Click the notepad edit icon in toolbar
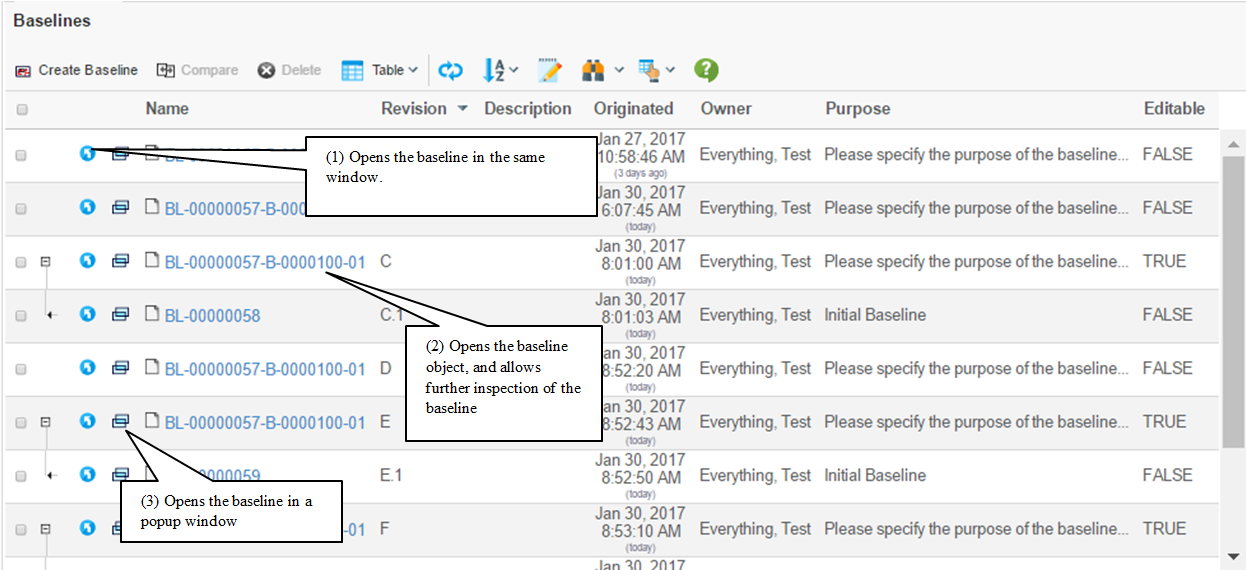 (x=550, y=70)
